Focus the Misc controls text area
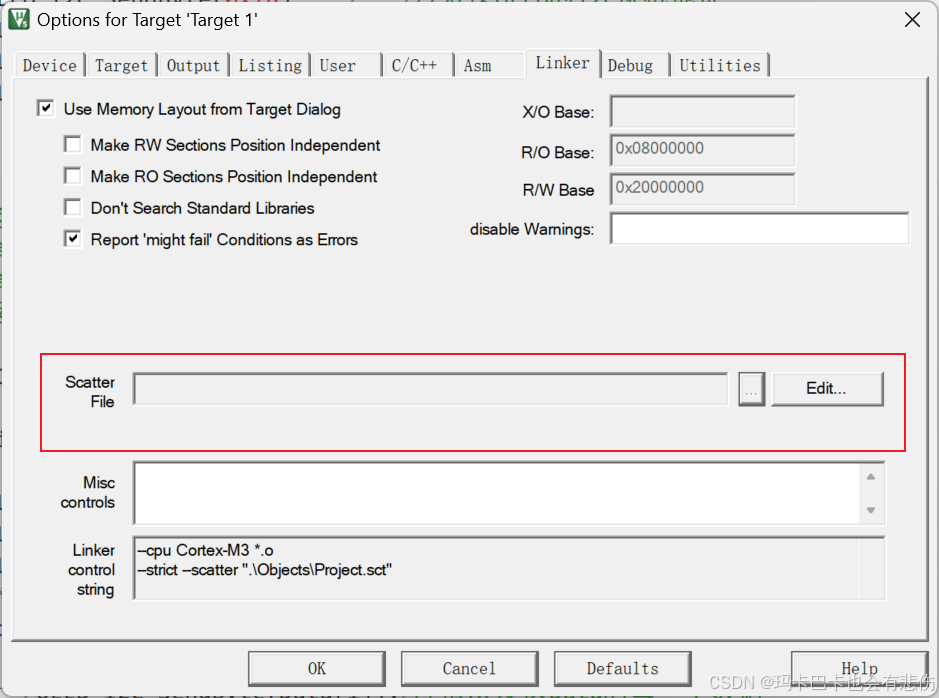The image size is (939, 698). pos(497,493)
